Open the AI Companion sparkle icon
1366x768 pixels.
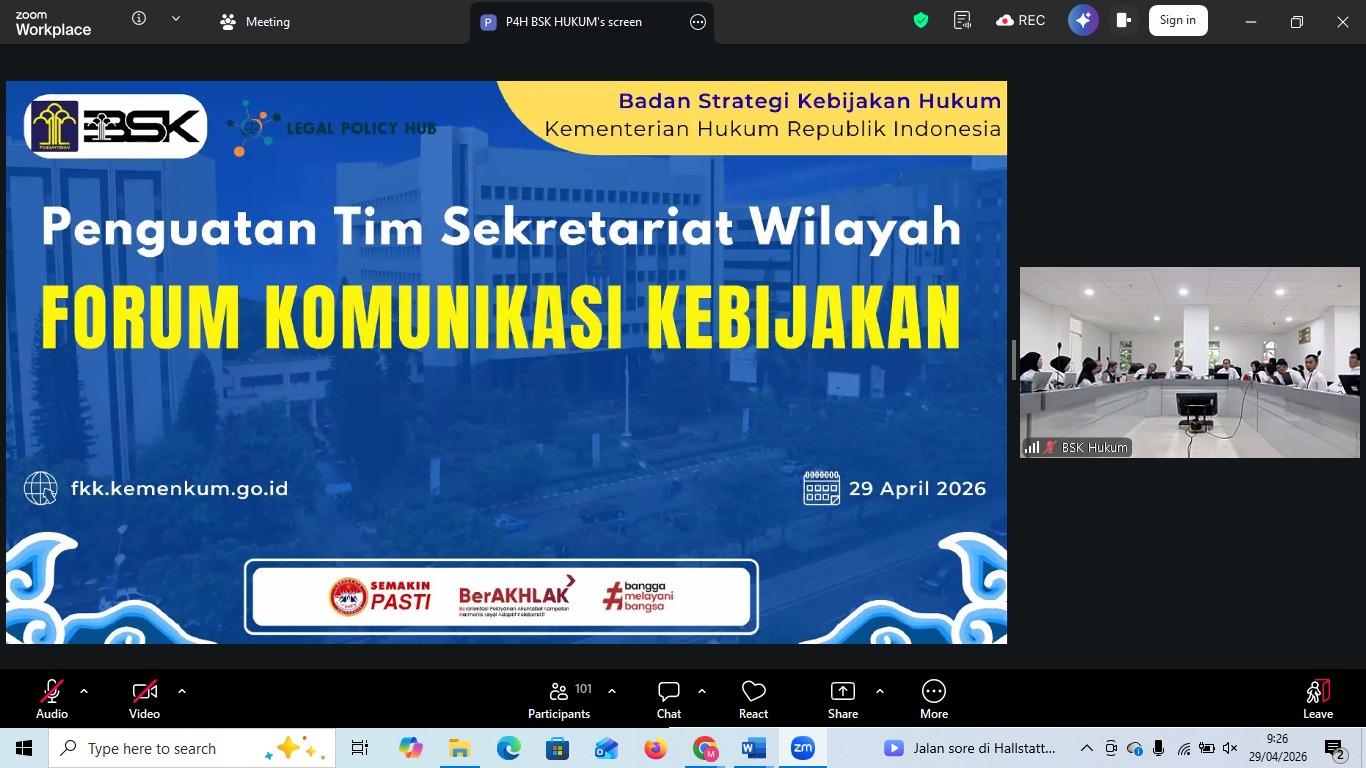pyautogui.click(x=1083, y=21)
